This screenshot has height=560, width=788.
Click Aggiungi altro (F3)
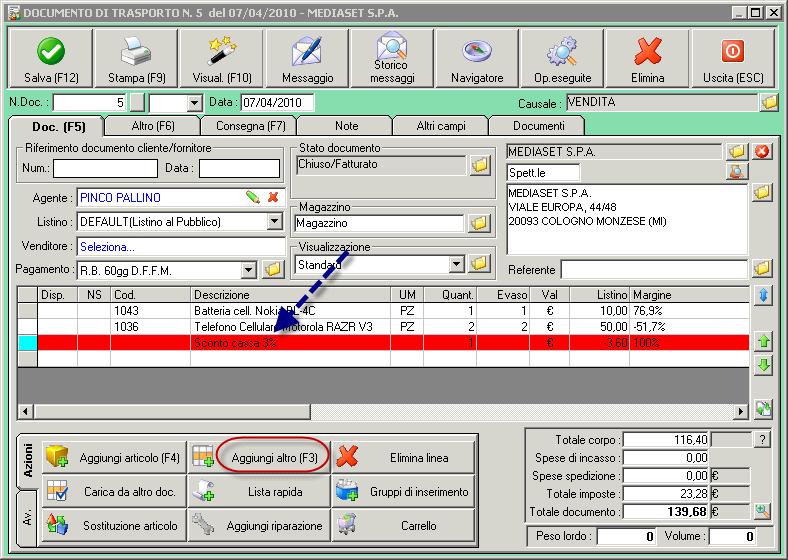click(x=259, y=457)
